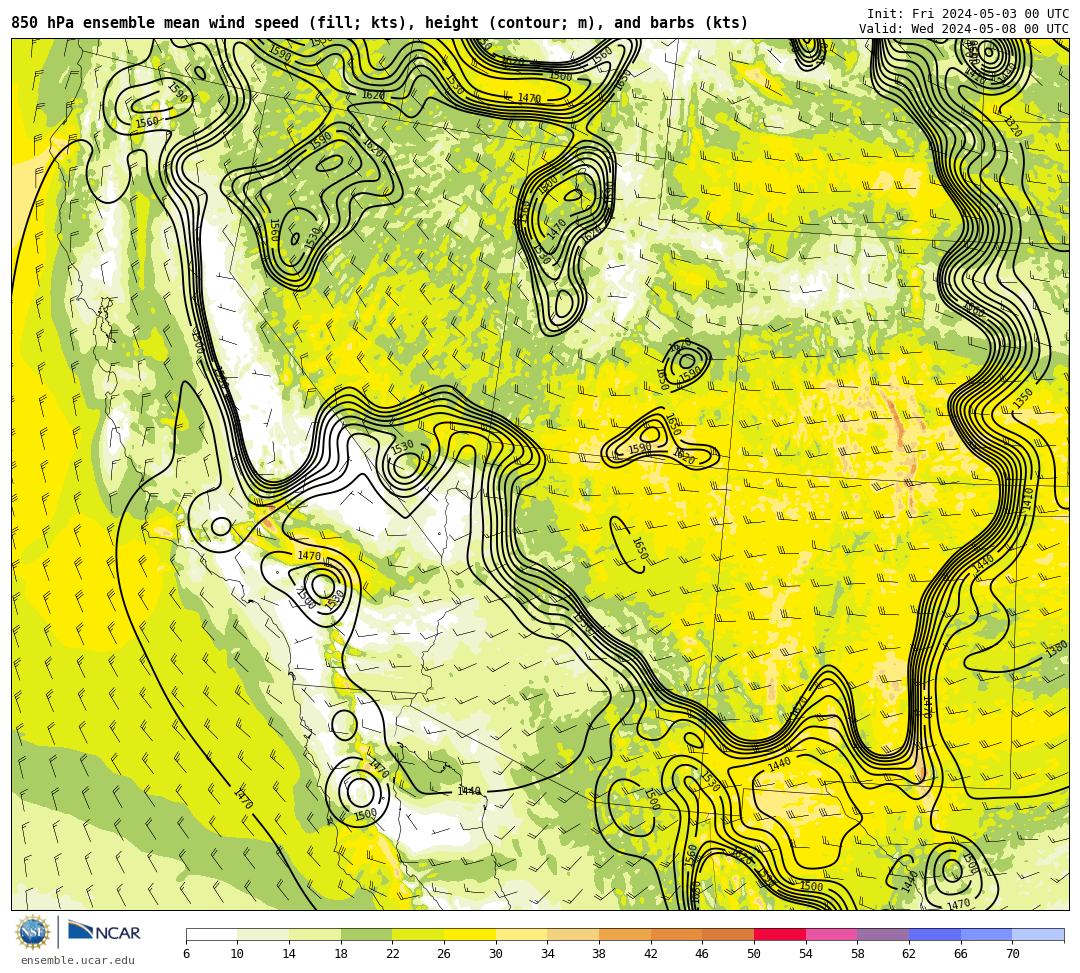1080x973 pixels.
Task: Click the colorbar tick label 10
Action: pyautogui.click(x=237, y=954)
